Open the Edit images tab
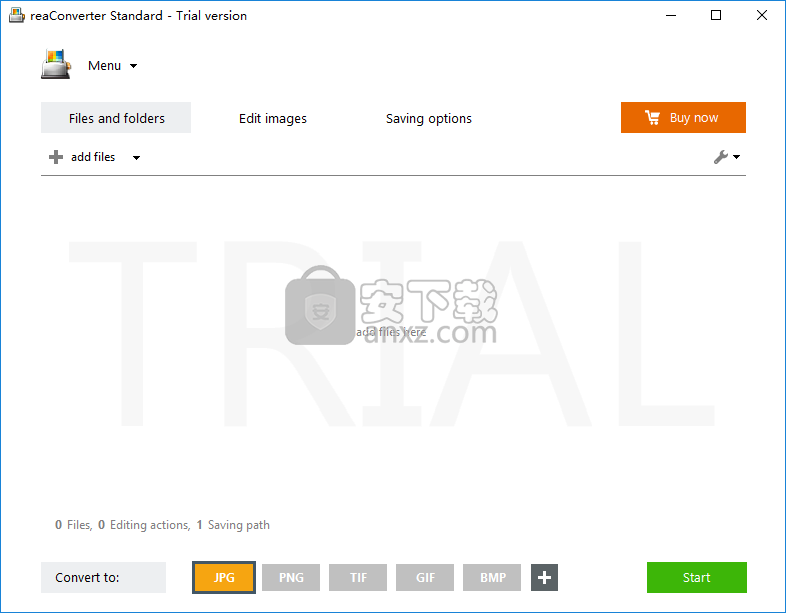Screen dimensions: 786x613 273,118
